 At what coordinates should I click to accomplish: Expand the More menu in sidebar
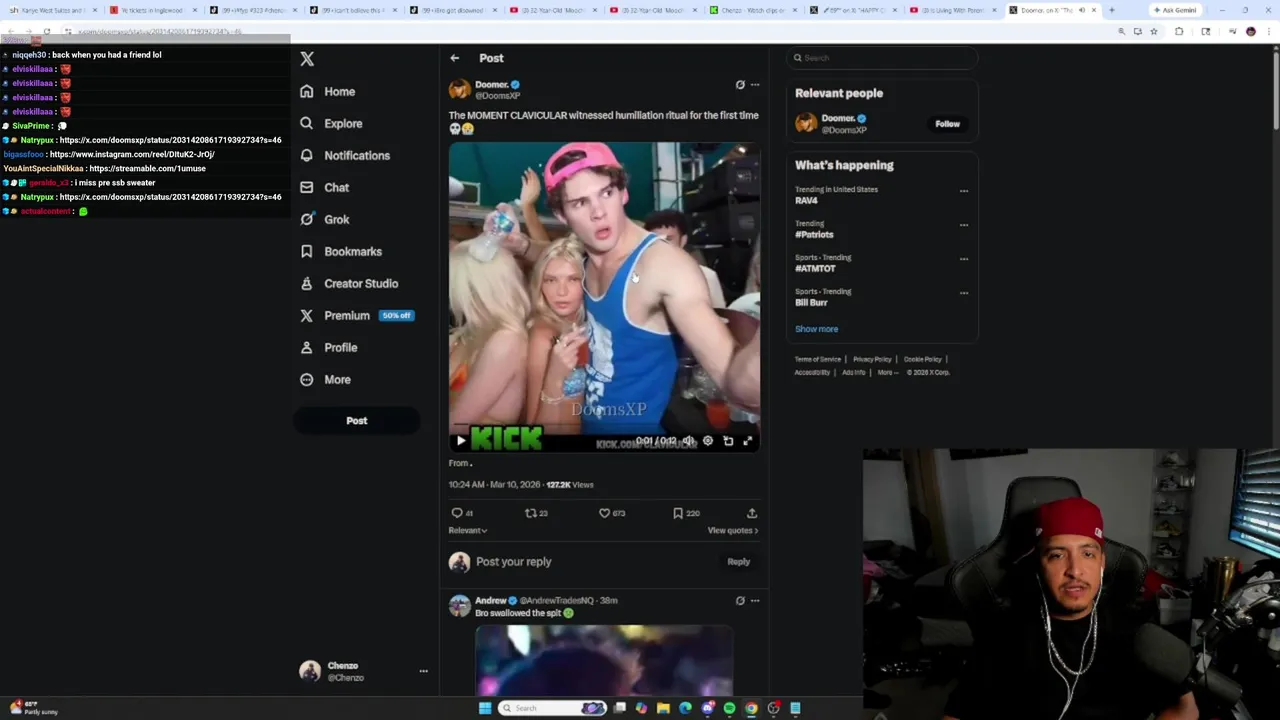(325, 379)
